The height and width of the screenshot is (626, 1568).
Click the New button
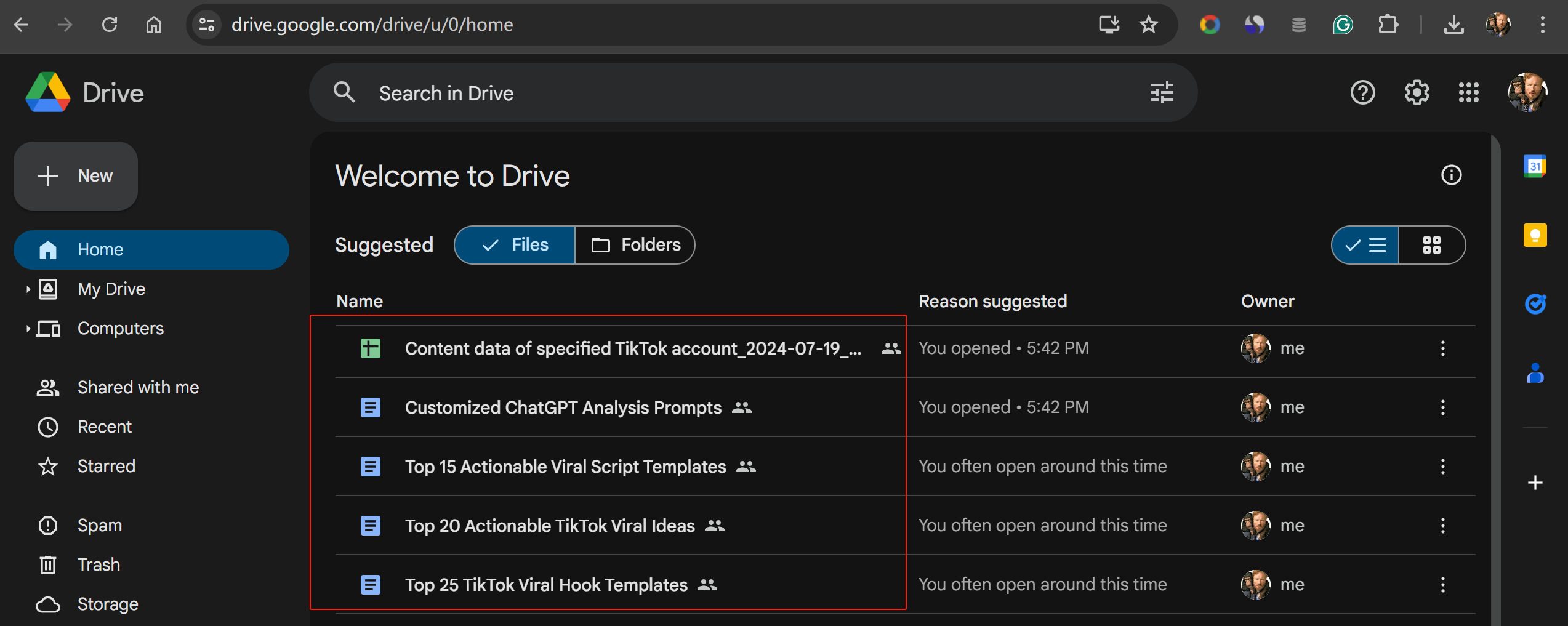coord(76,176)
